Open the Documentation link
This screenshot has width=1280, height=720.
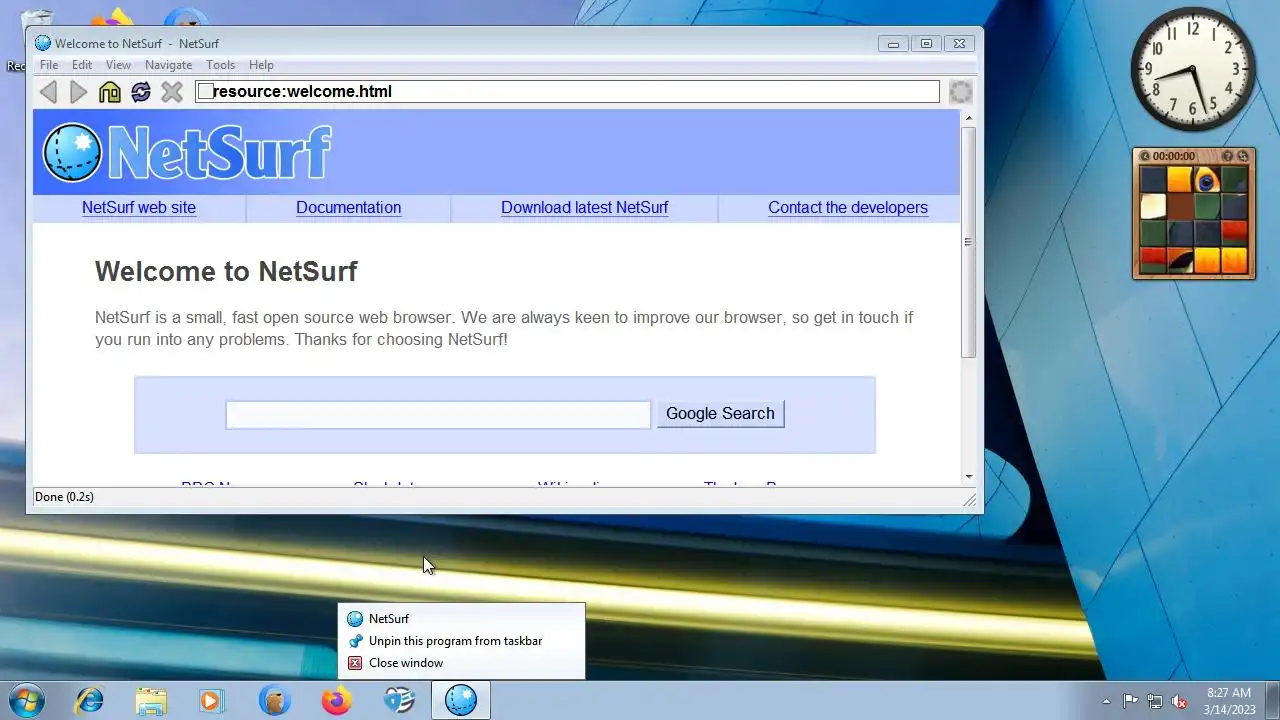pyautogui.click(x=348, y=208)
